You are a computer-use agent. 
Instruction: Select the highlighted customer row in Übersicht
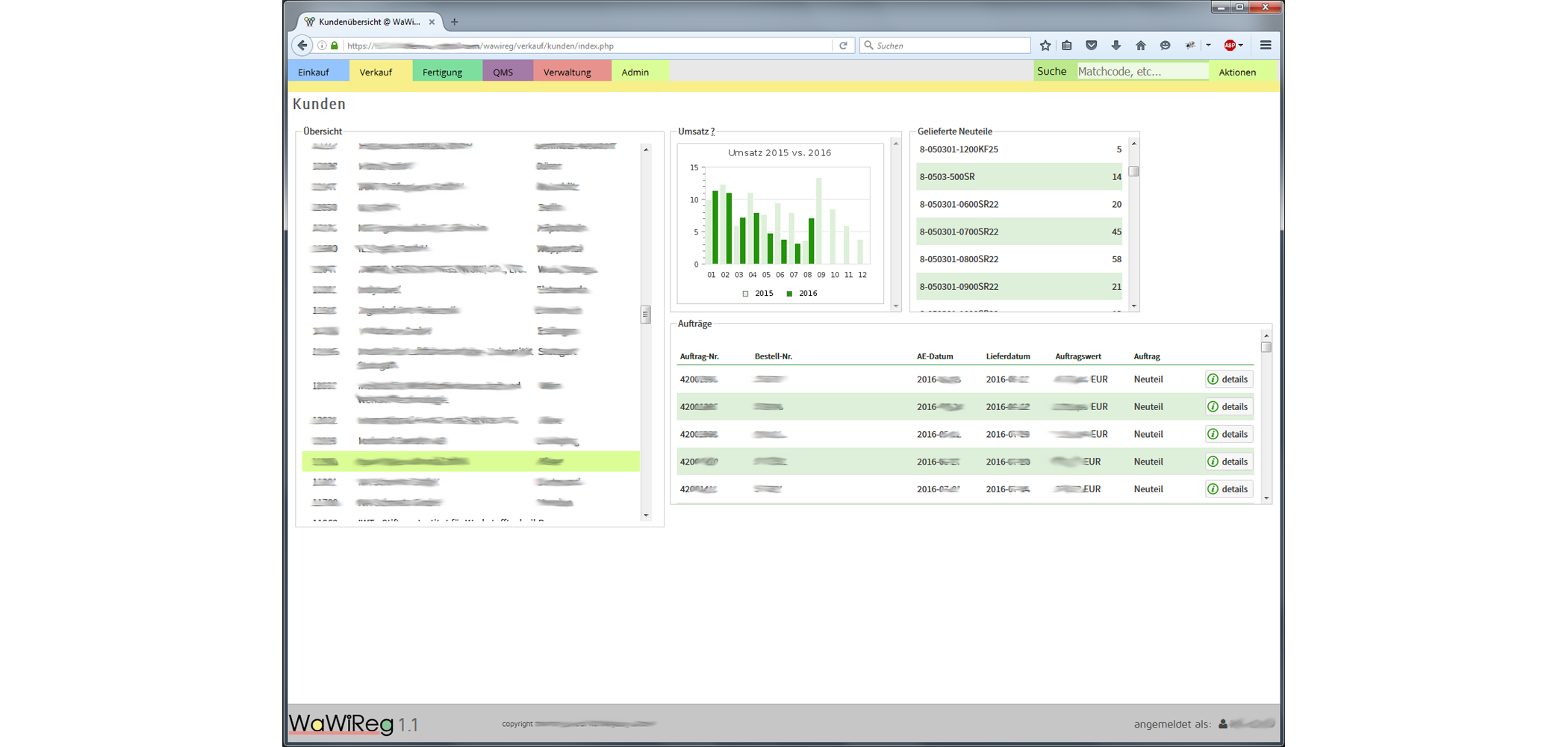click(x=470, y=462)
